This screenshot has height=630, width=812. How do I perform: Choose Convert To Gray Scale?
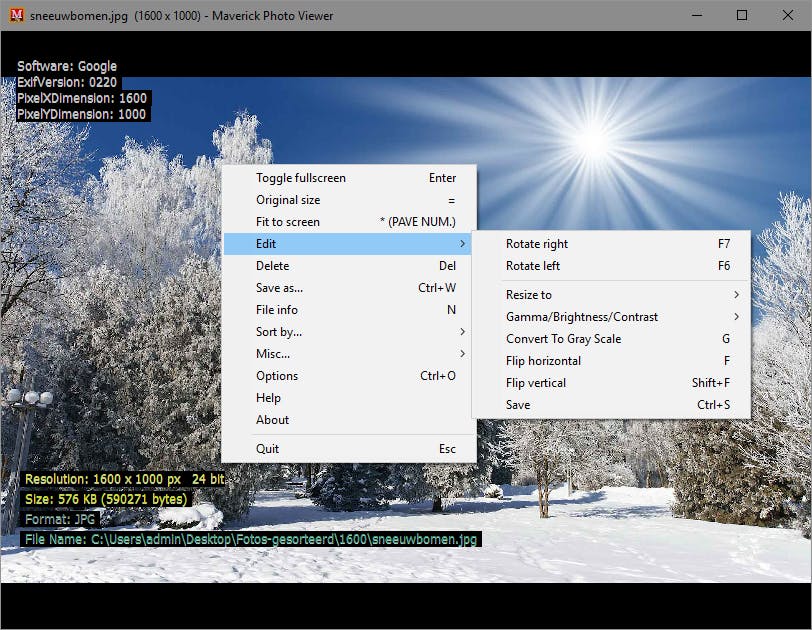coord(611,339)
